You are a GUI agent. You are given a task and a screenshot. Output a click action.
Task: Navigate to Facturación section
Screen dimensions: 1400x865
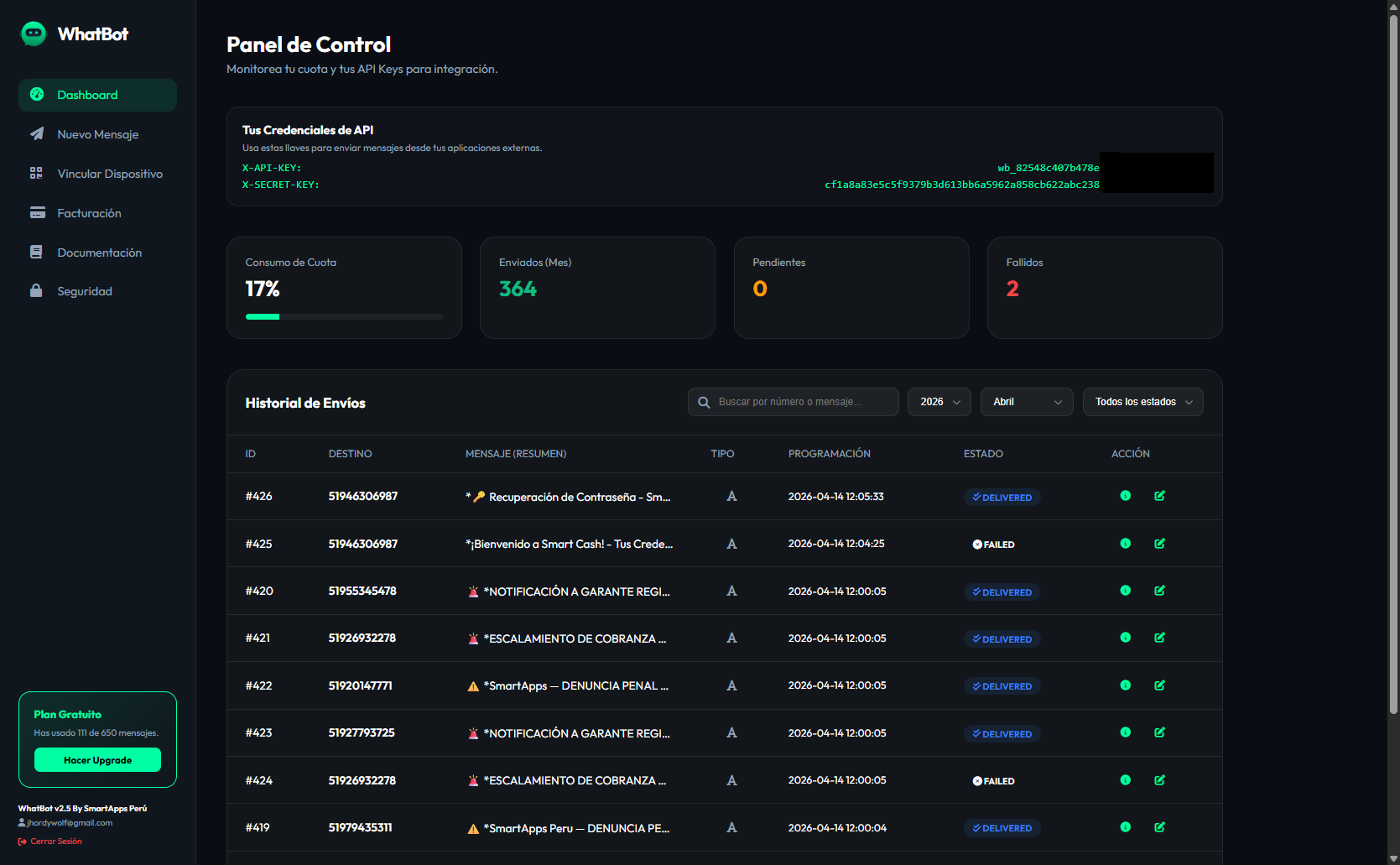click(x=97, y=213)
